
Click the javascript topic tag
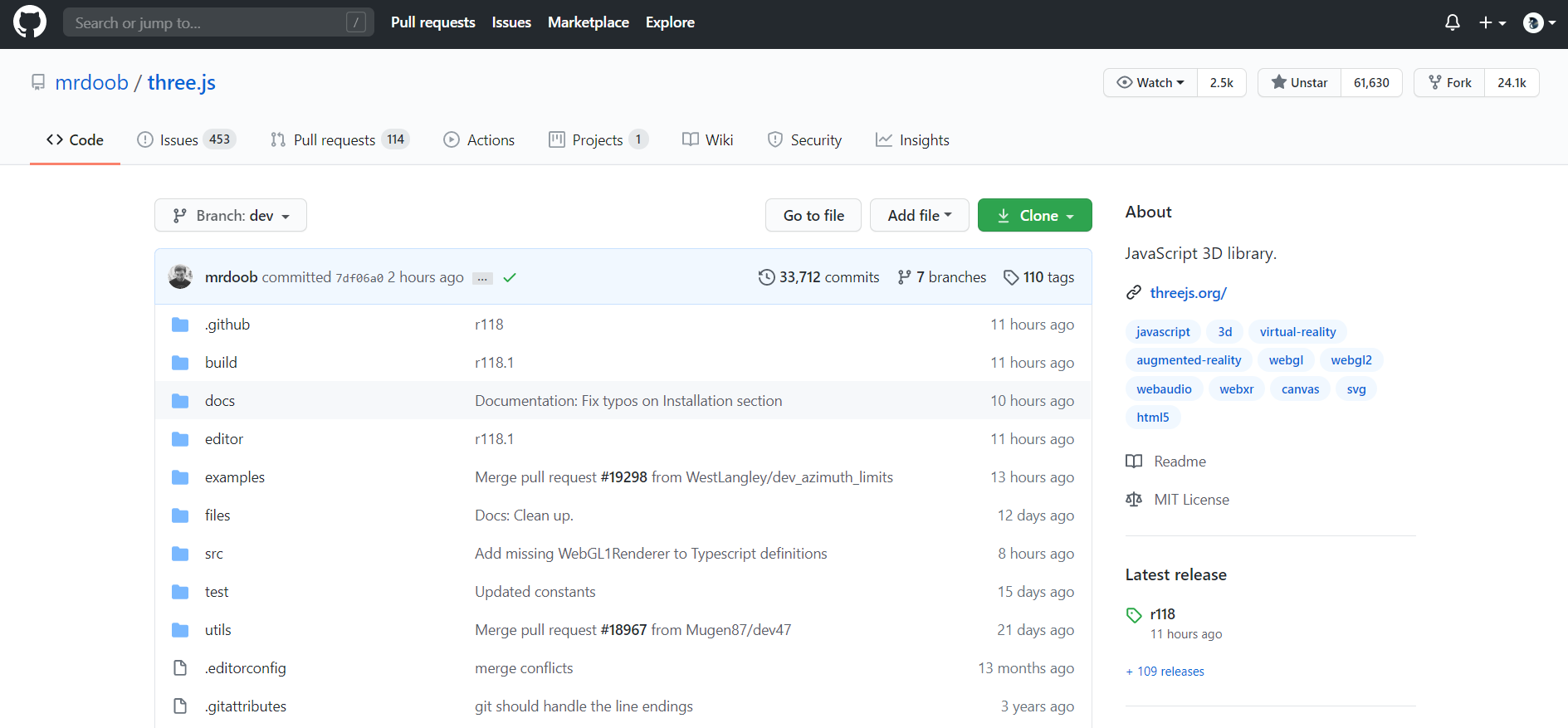tap(1163, 331)
